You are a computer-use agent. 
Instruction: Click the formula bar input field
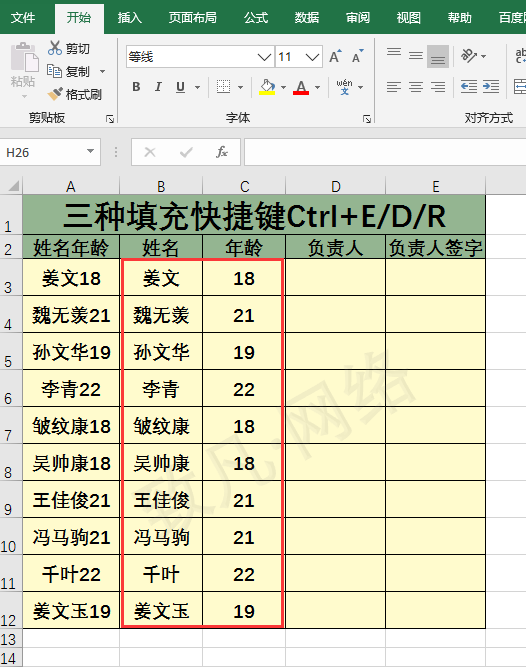pyautogui.click(x=385, y=152)
